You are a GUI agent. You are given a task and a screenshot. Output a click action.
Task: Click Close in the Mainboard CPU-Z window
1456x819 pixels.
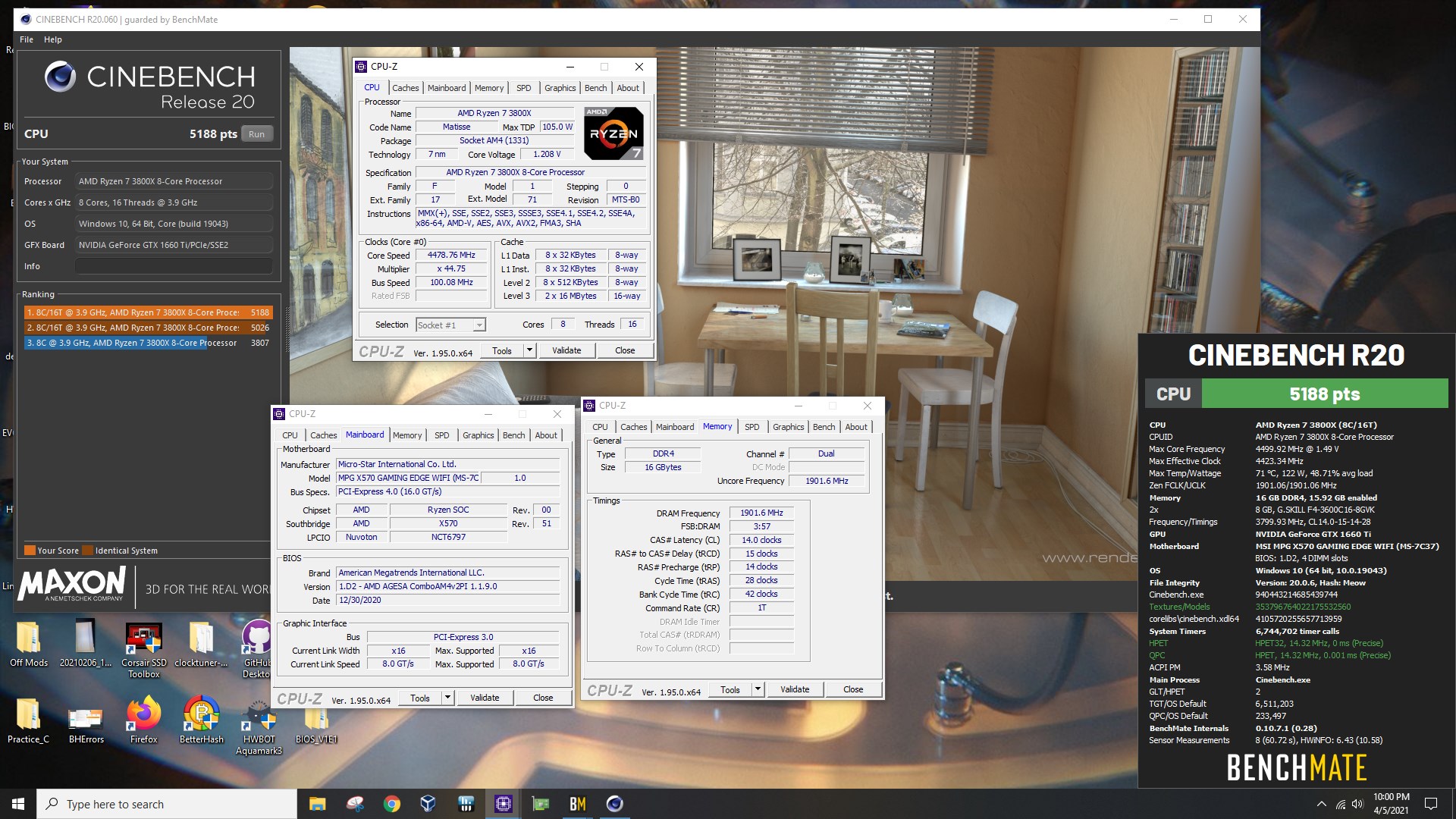coord(543,698)
